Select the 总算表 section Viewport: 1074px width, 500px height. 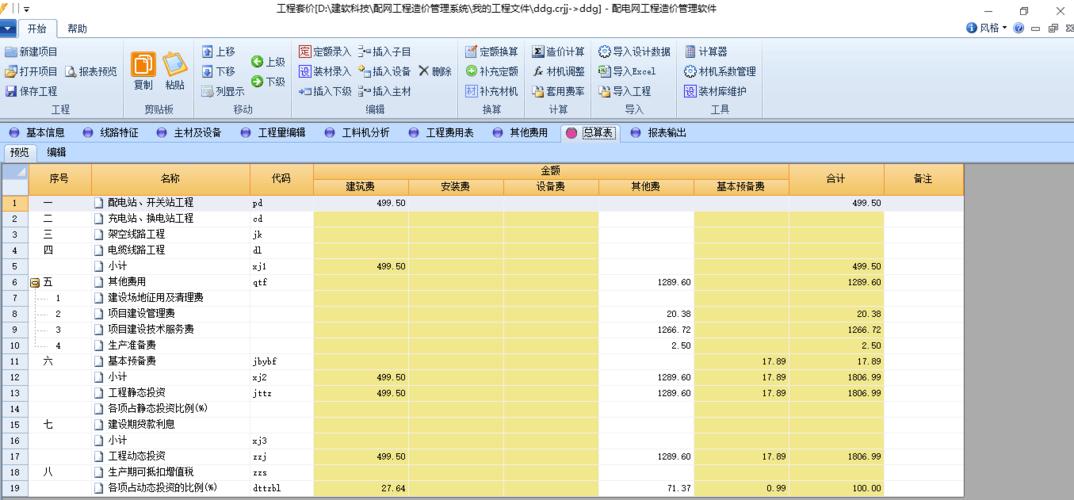point(590,133)
